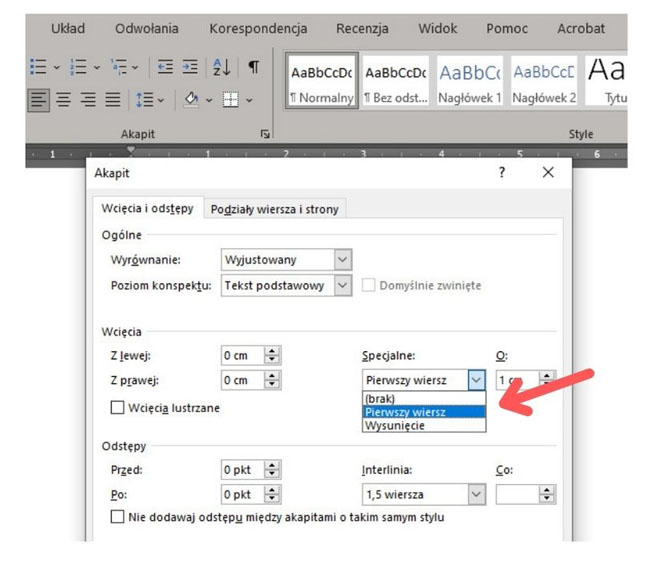Viewport: 650px width, 584px height.
Task: Increase paragraph indent in ribbon
Action: (x=190, y=67)
